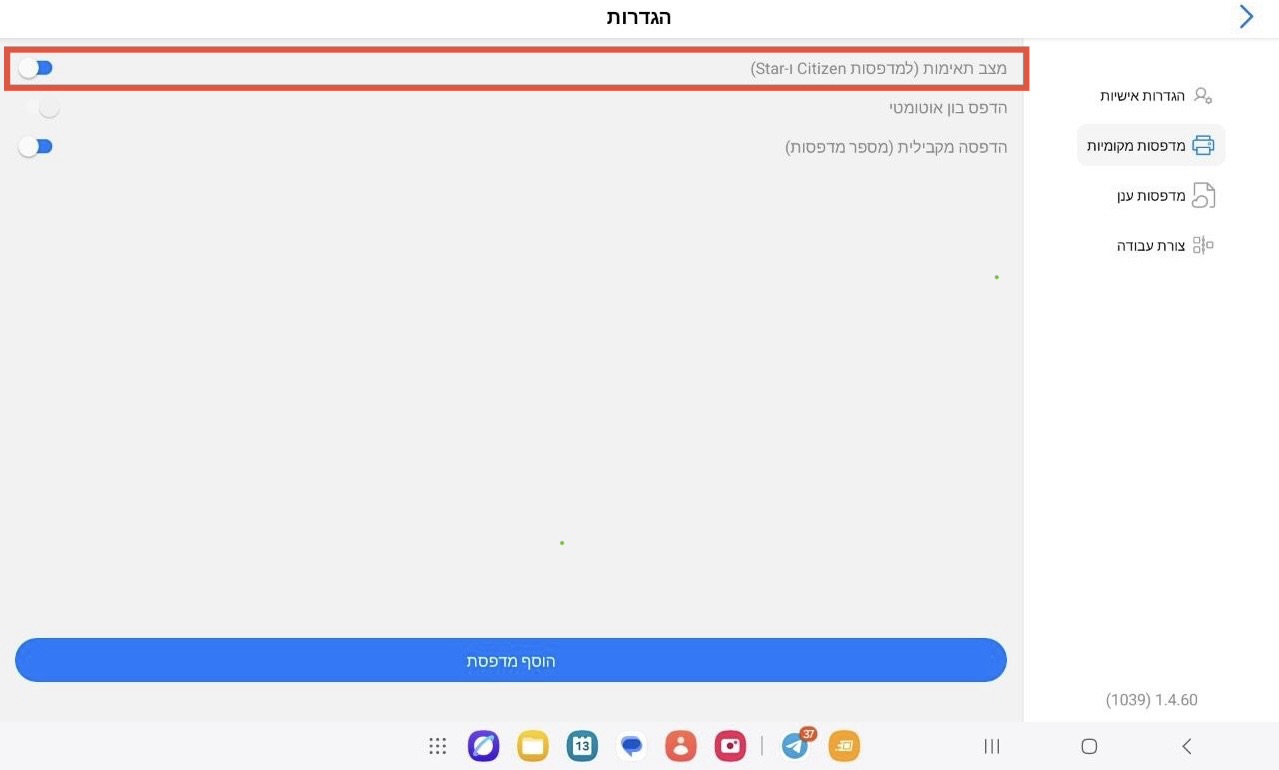Toggle automatic receipt printing (הדפס בון אוטומטי)

42,107
